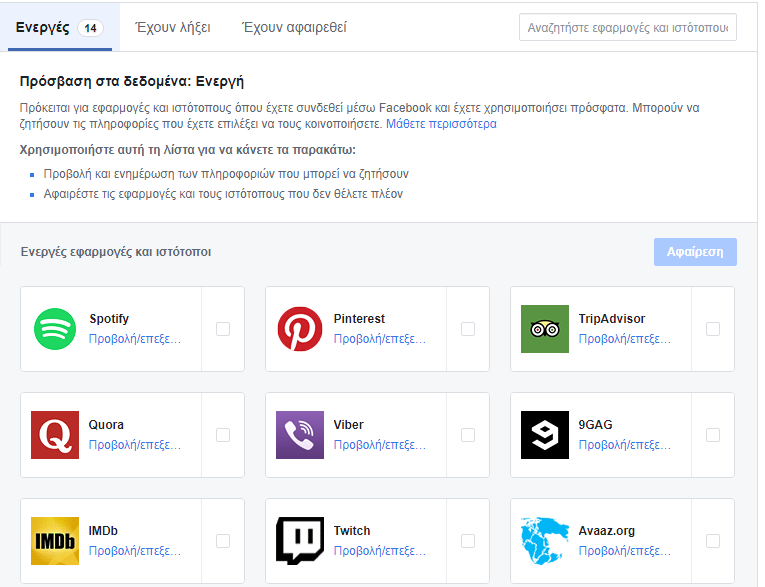Open Προβολή/επεξε... link under Spotify
The height and width of the screenshot is (587, 765).
[x=135, y=339]
